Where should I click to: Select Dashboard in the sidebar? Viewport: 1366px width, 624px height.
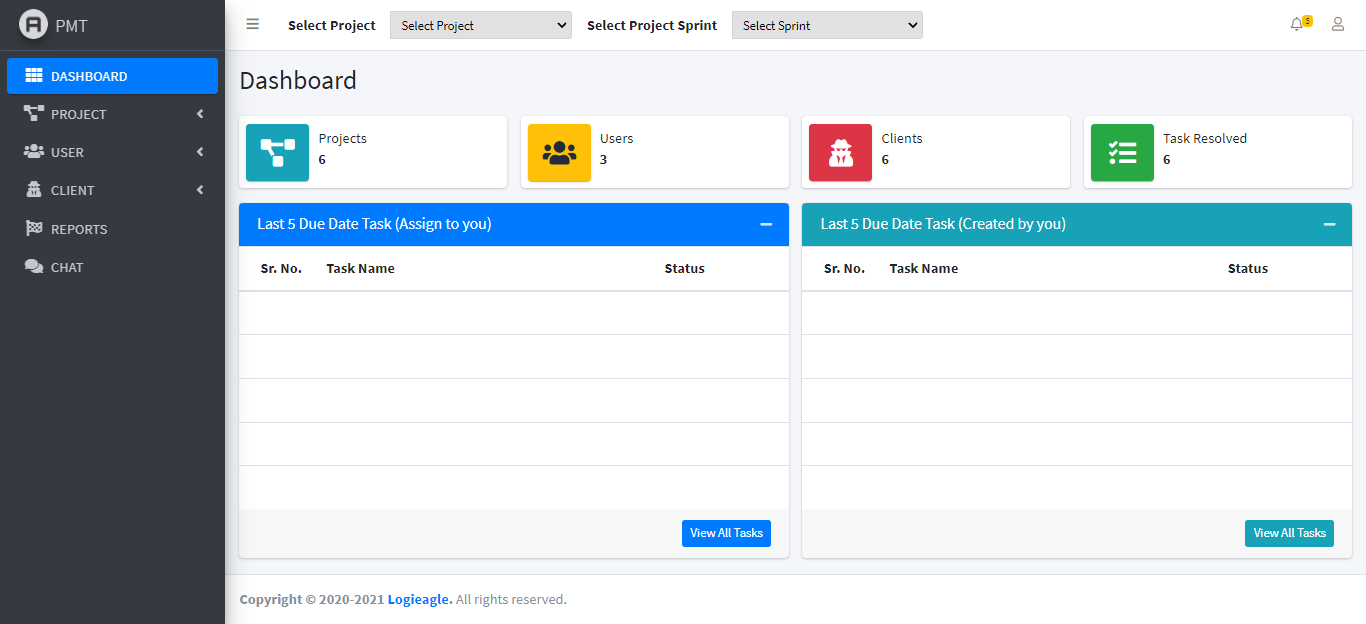click(x=112, y=76)
